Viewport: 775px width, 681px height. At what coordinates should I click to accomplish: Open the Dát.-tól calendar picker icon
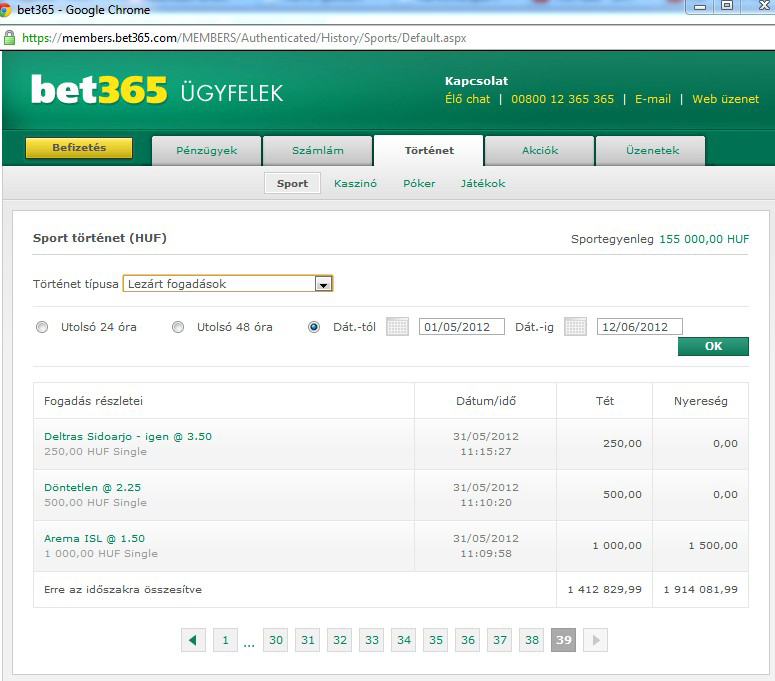coord(397,327)
